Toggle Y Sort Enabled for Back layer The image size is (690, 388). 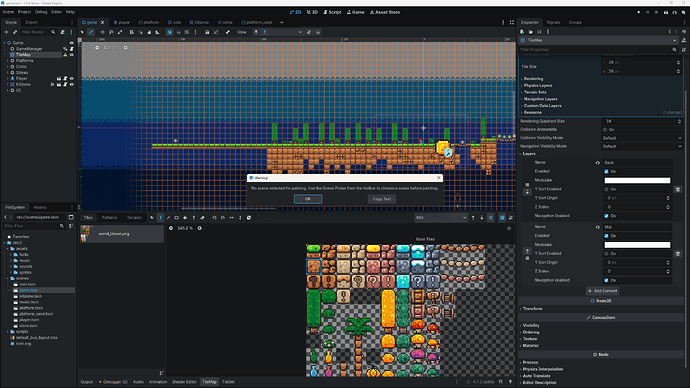click(606, 189)
